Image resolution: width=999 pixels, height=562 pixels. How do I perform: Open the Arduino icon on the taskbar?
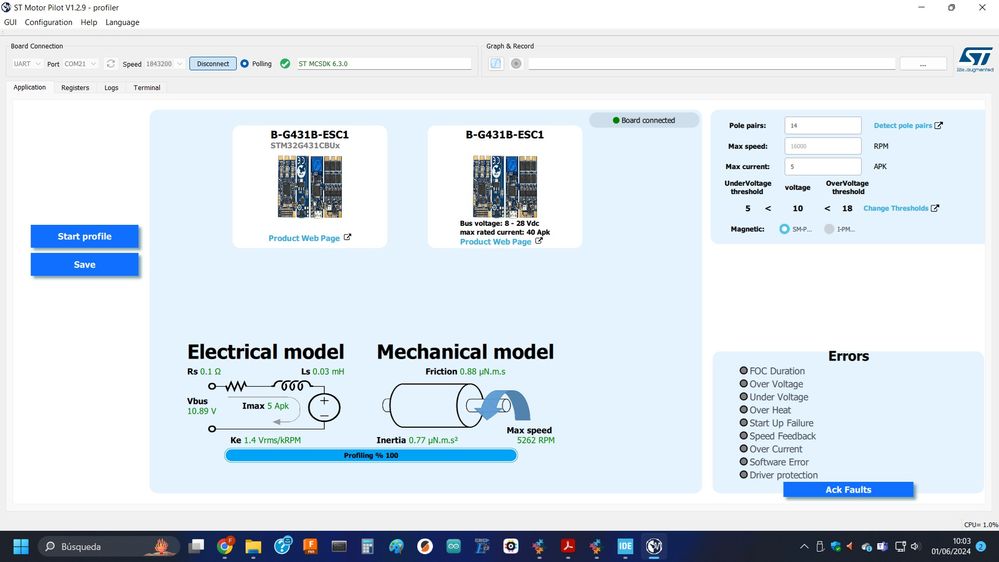pyautogui.click(x=454, y=546)
